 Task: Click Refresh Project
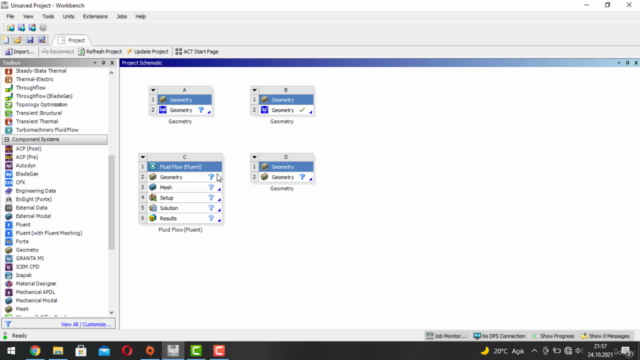(100, 51)
